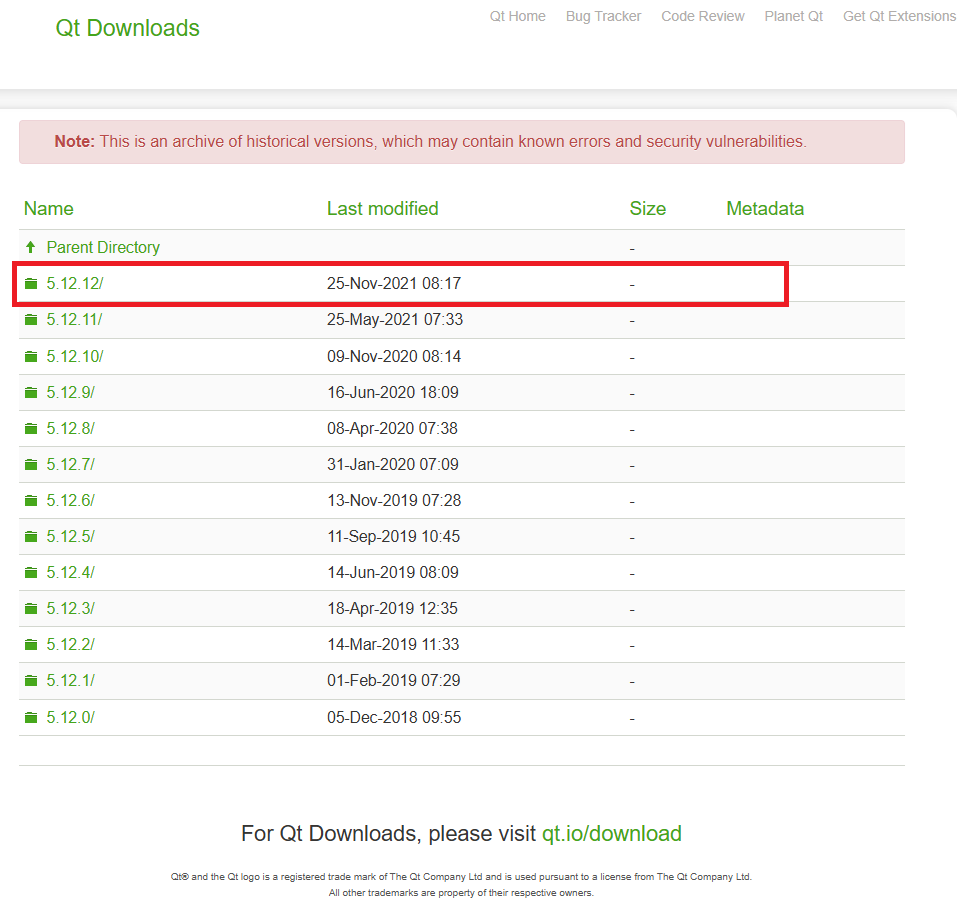Open the 5.12.3/ directory link
The image size is (957, 905).
click(71, 608)
